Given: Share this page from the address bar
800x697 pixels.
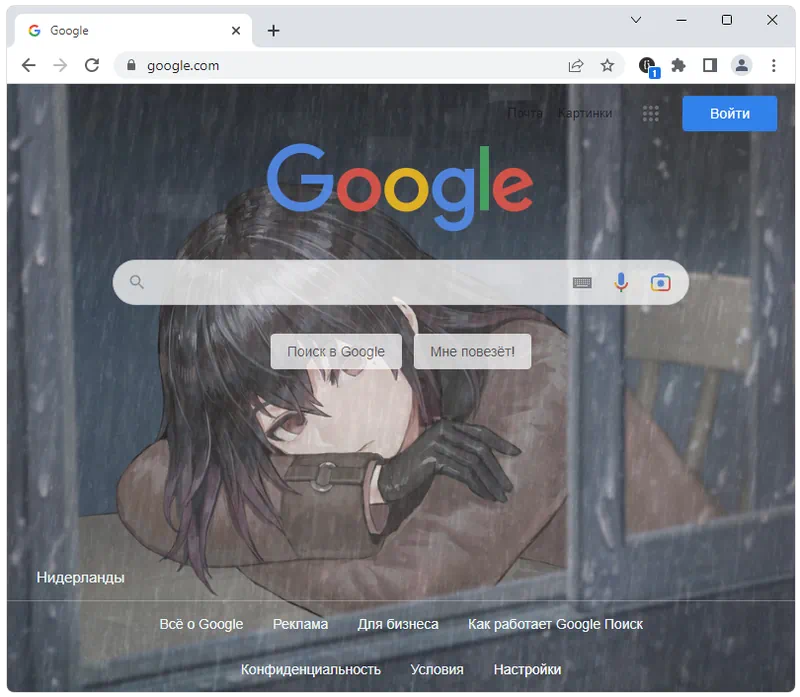Looking at the screenshot, I should [x=576, y=65].
